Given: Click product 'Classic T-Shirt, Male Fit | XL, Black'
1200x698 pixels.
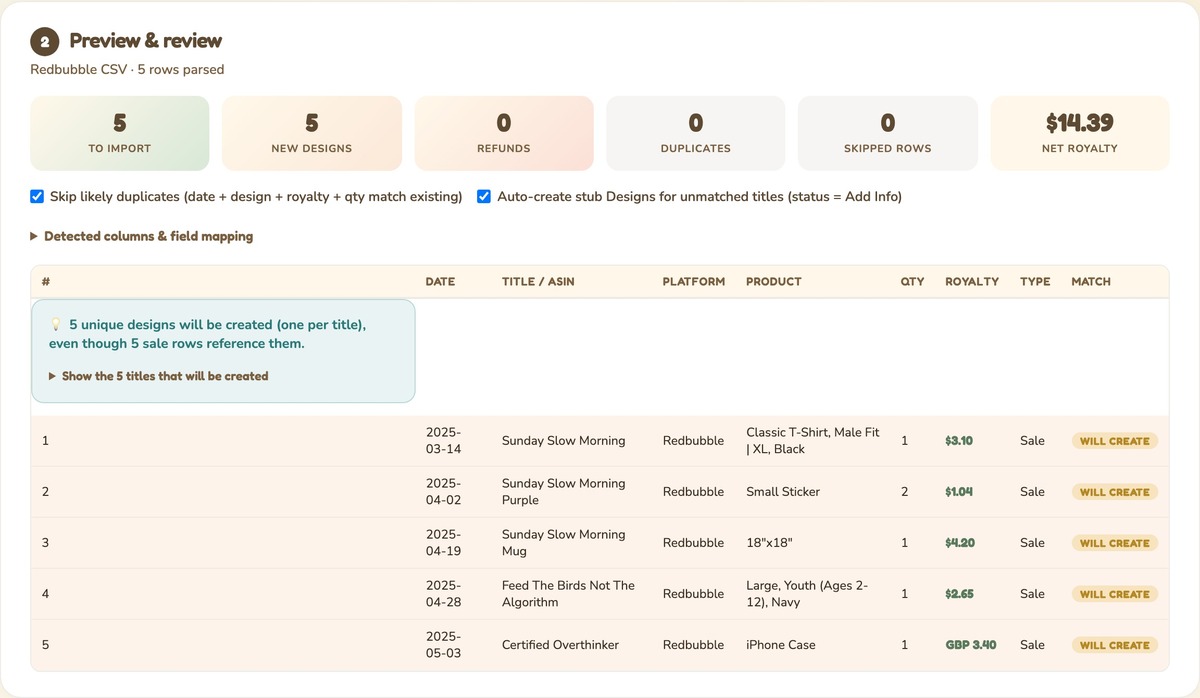Looking at the screenshot, I should click(813, 441).
